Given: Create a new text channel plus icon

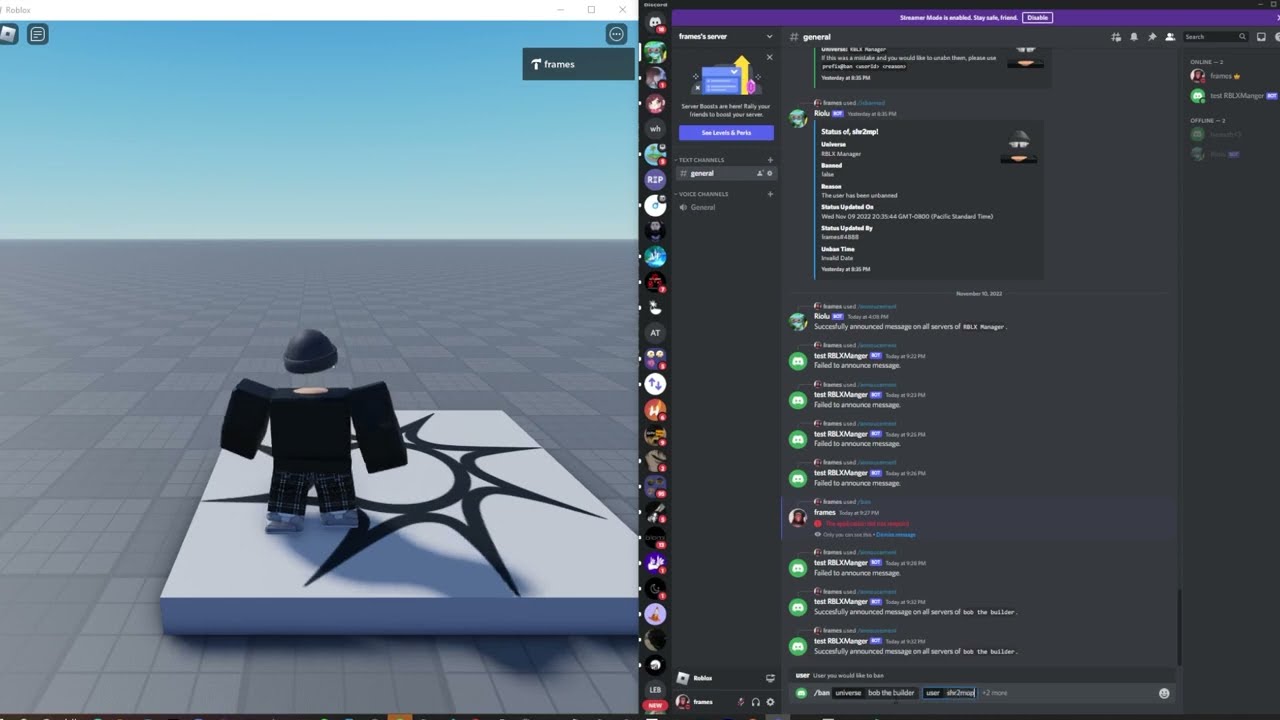Looking at the screenshot, I should click(x=770, y=160).
